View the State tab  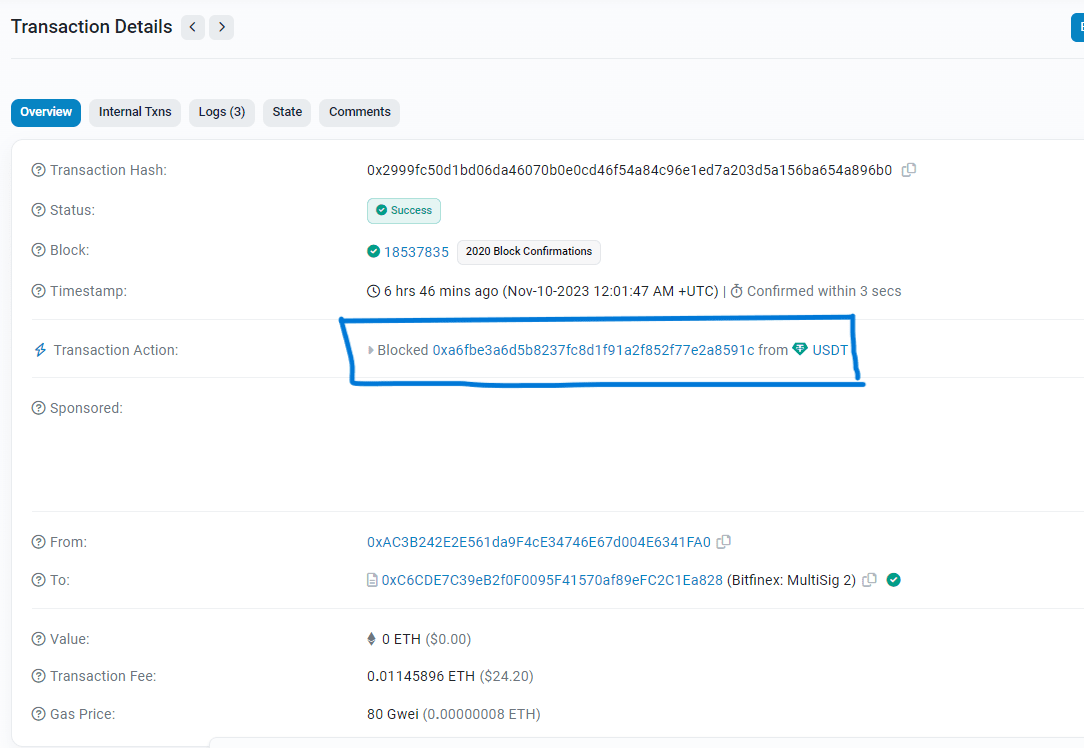click(x=286, y=112)
